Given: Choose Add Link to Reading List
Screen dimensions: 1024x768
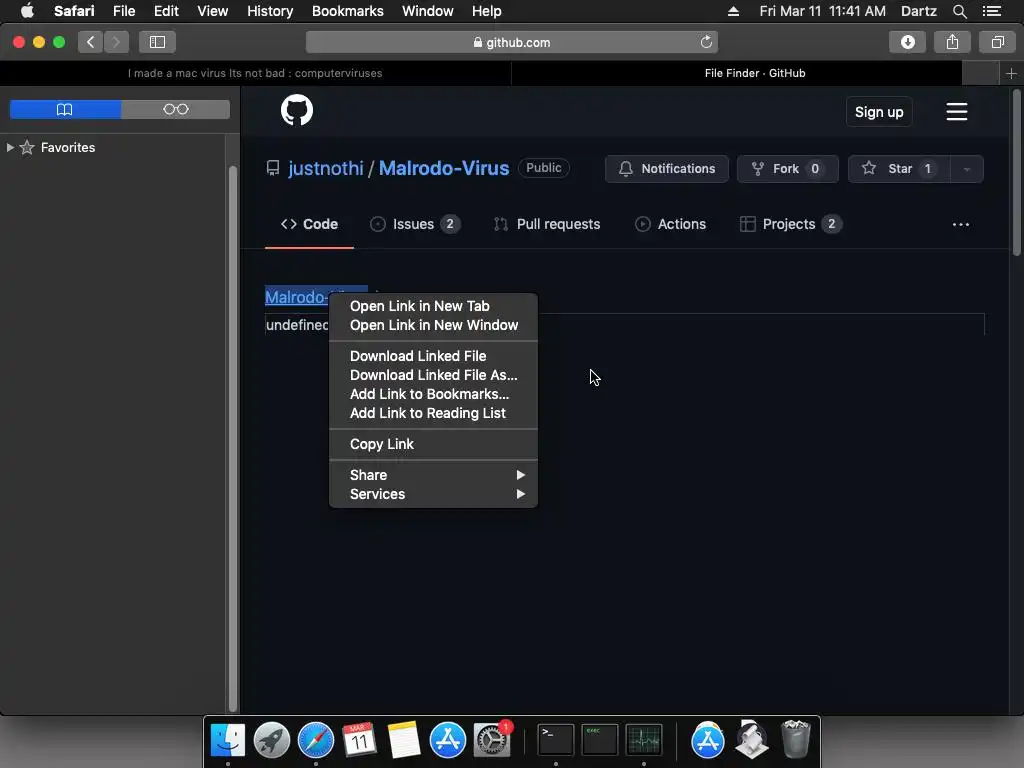Looking at the screenshot, I should [x=433, y=413].
